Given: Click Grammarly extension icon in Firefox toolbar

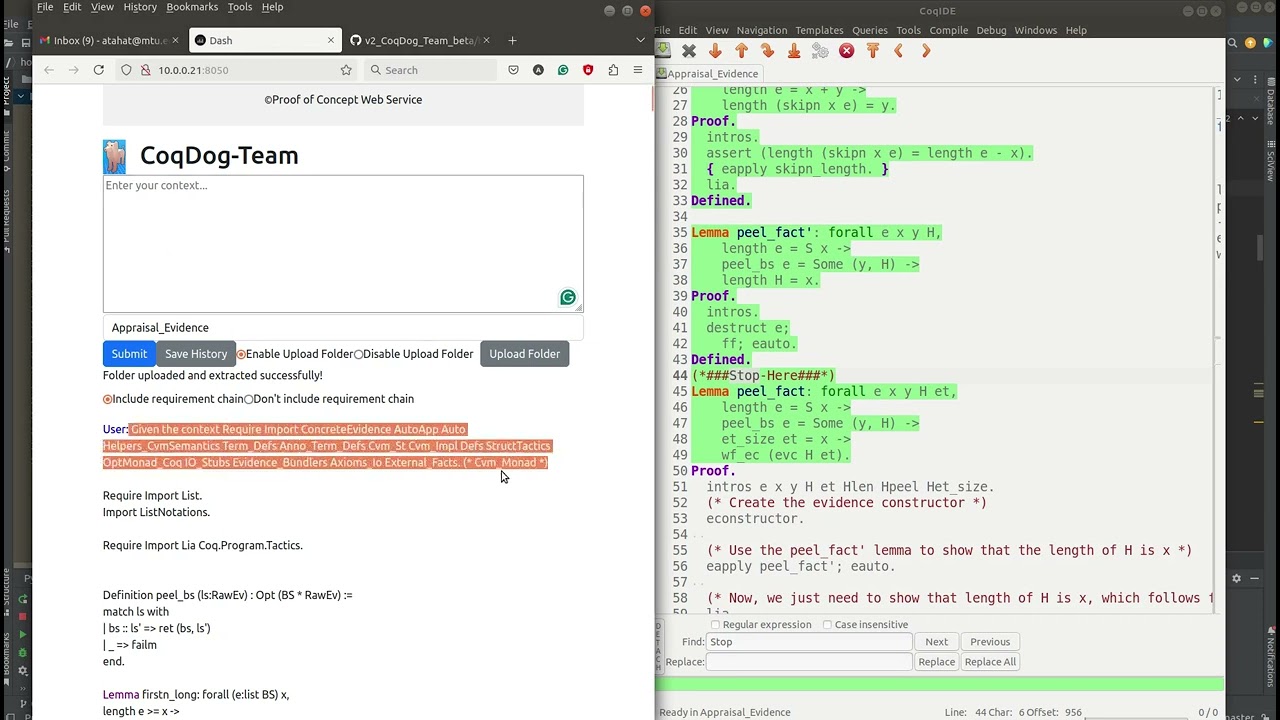Looking at the screenshot, I should (x=563, y=70).
